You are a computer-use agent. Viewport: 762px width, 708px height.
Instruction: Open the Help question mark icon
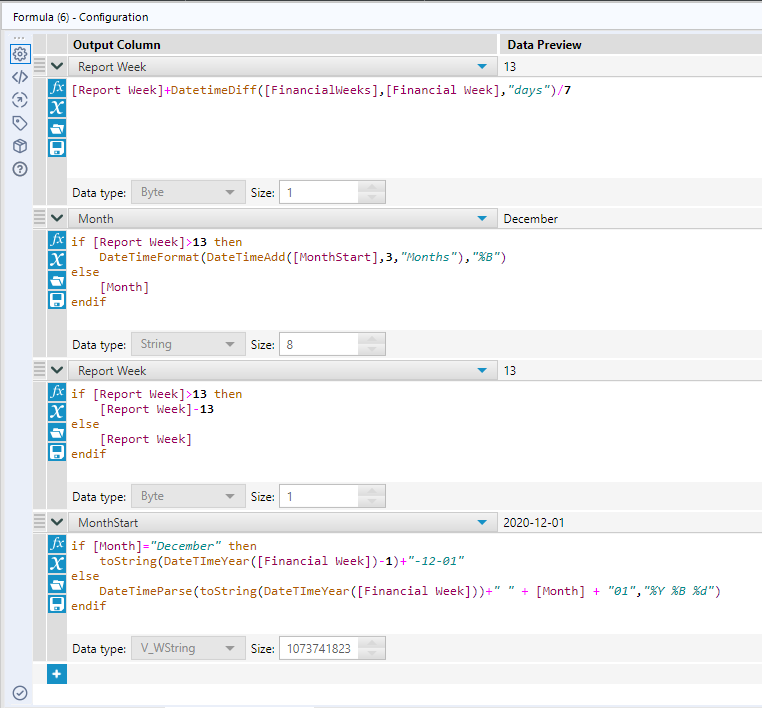tap(20, 169)
